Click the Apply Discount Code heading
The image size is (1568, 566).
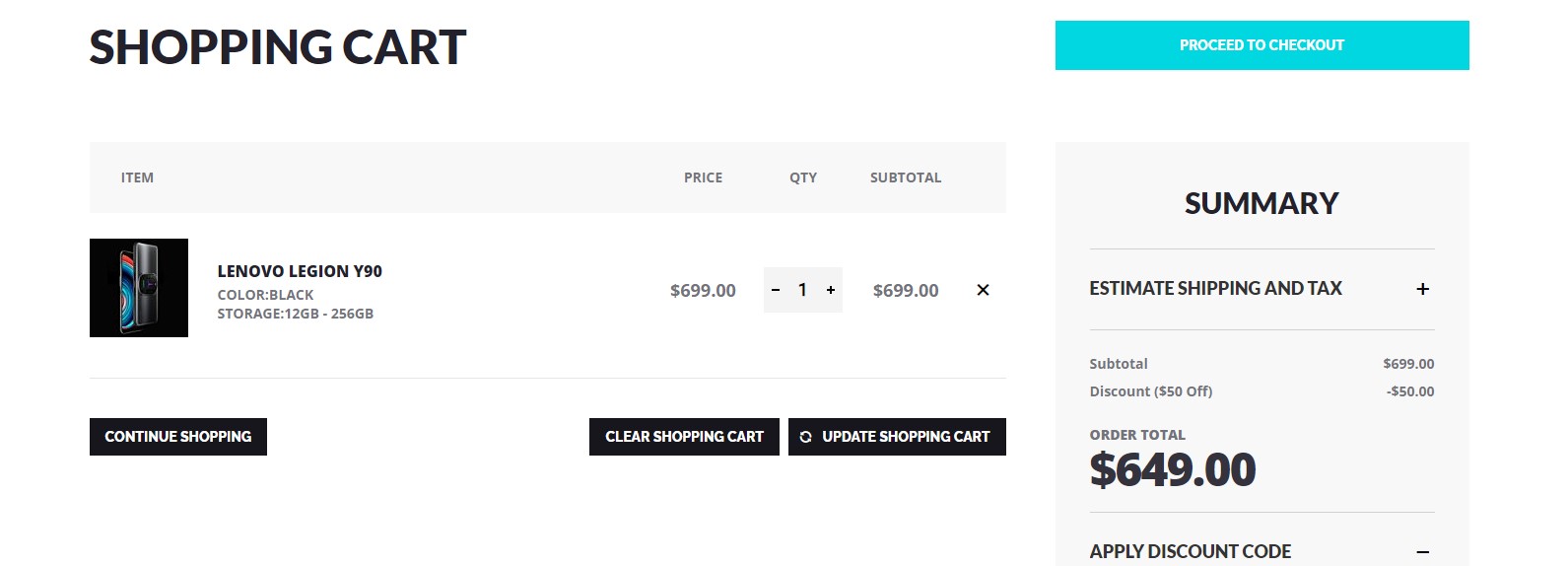1190,552
